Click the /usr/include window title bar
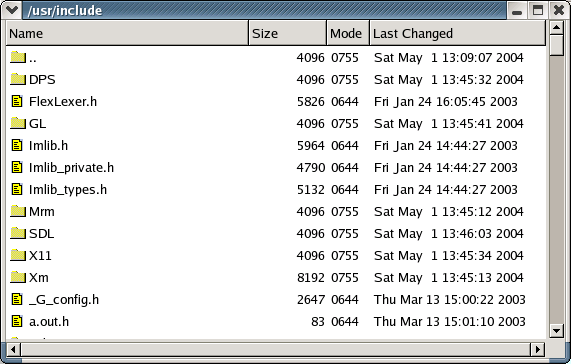The width and height of the screenshot is (571, 364). coord(264,10)
